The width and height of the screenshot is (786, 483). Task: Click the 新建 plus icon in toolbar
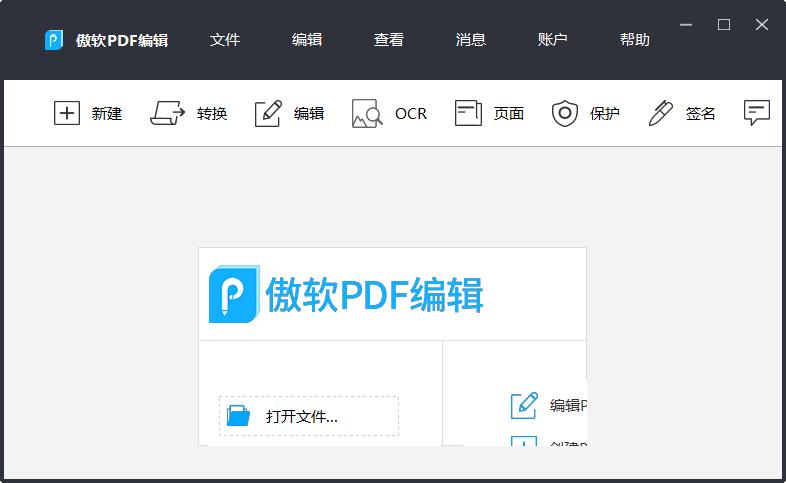[67, 113]
